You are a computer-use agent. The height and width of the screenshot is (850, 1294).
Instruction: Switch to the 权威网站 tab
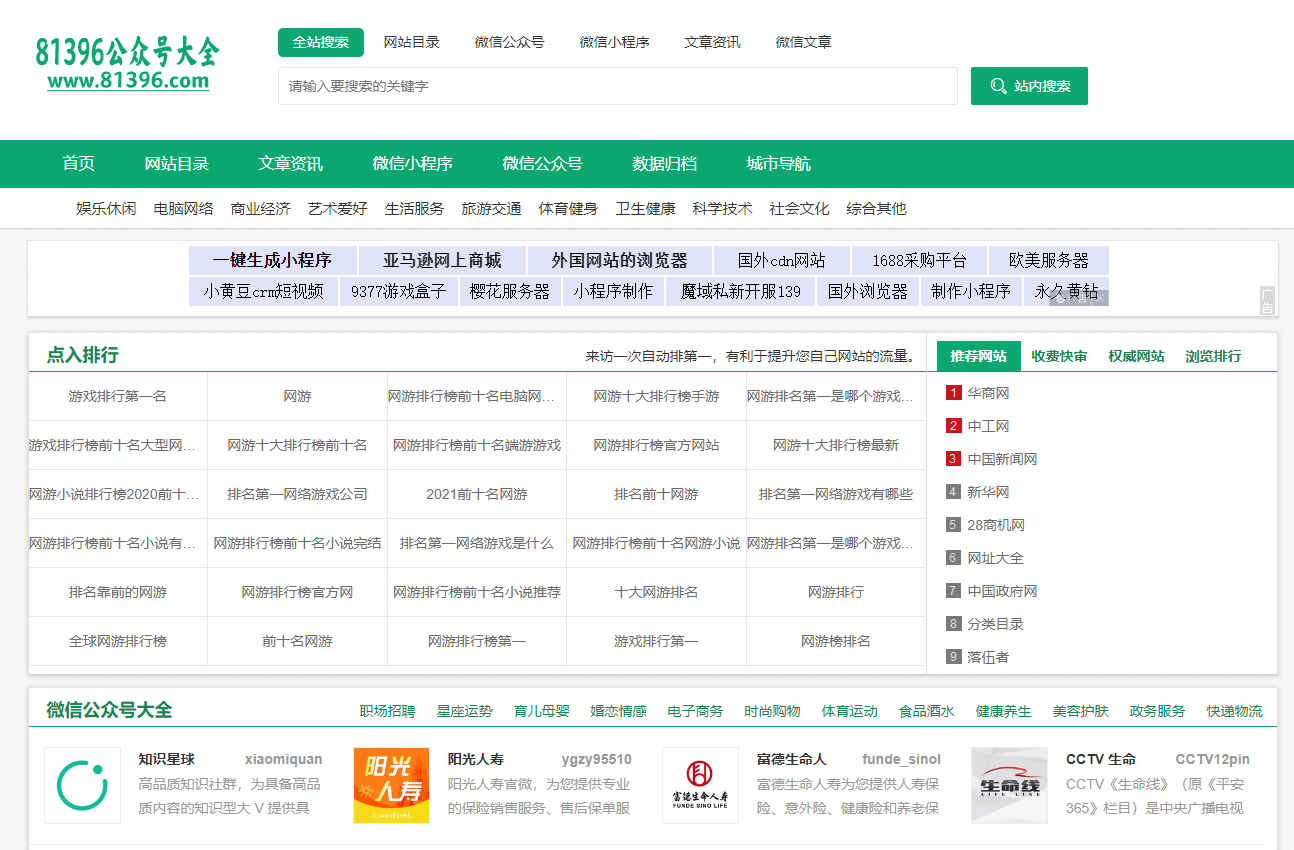[x=1136, y=355]
